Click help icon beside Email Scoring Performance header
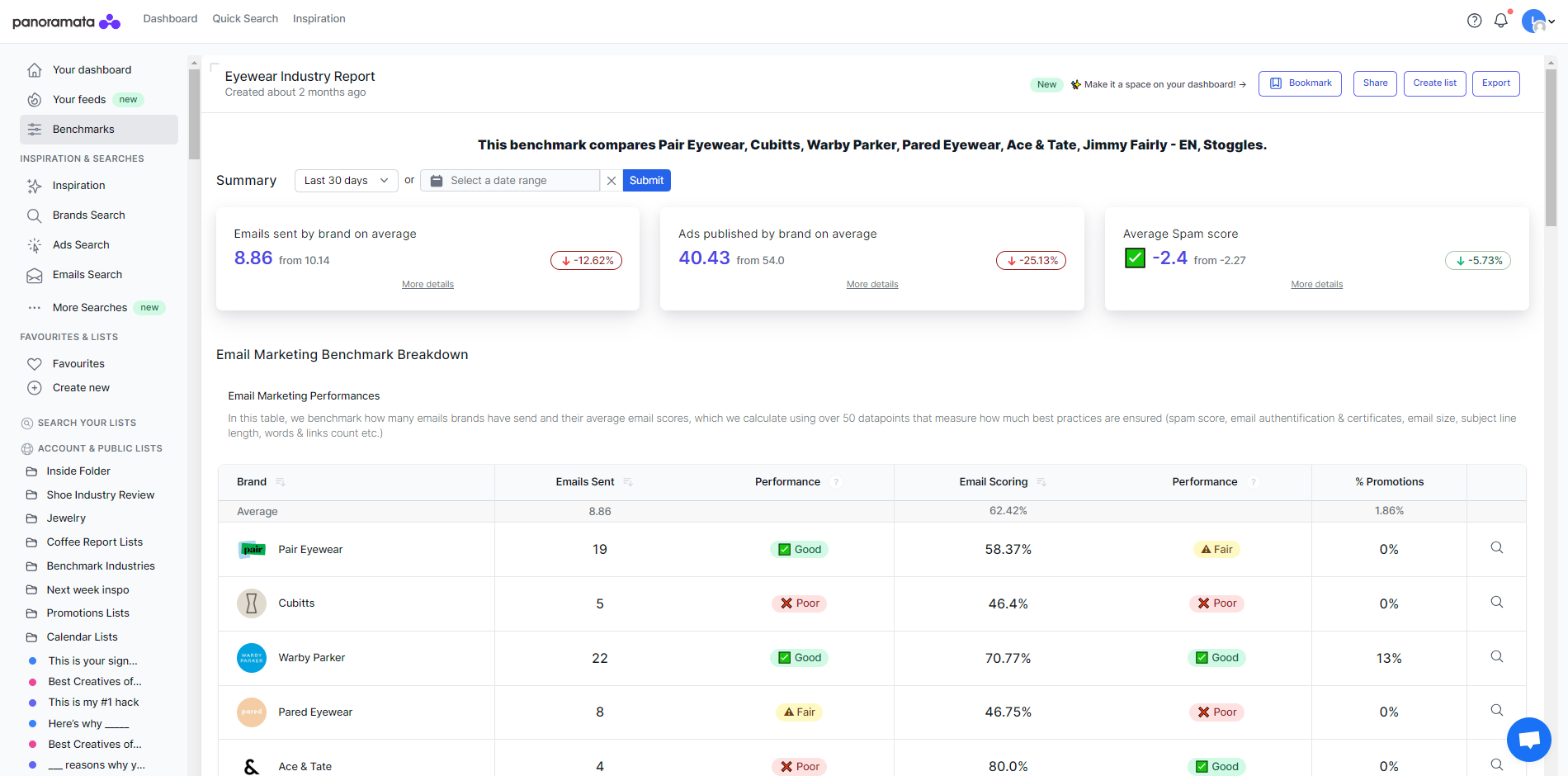The width and height of the screenshot is (1568, 776). click(1254, 482)
